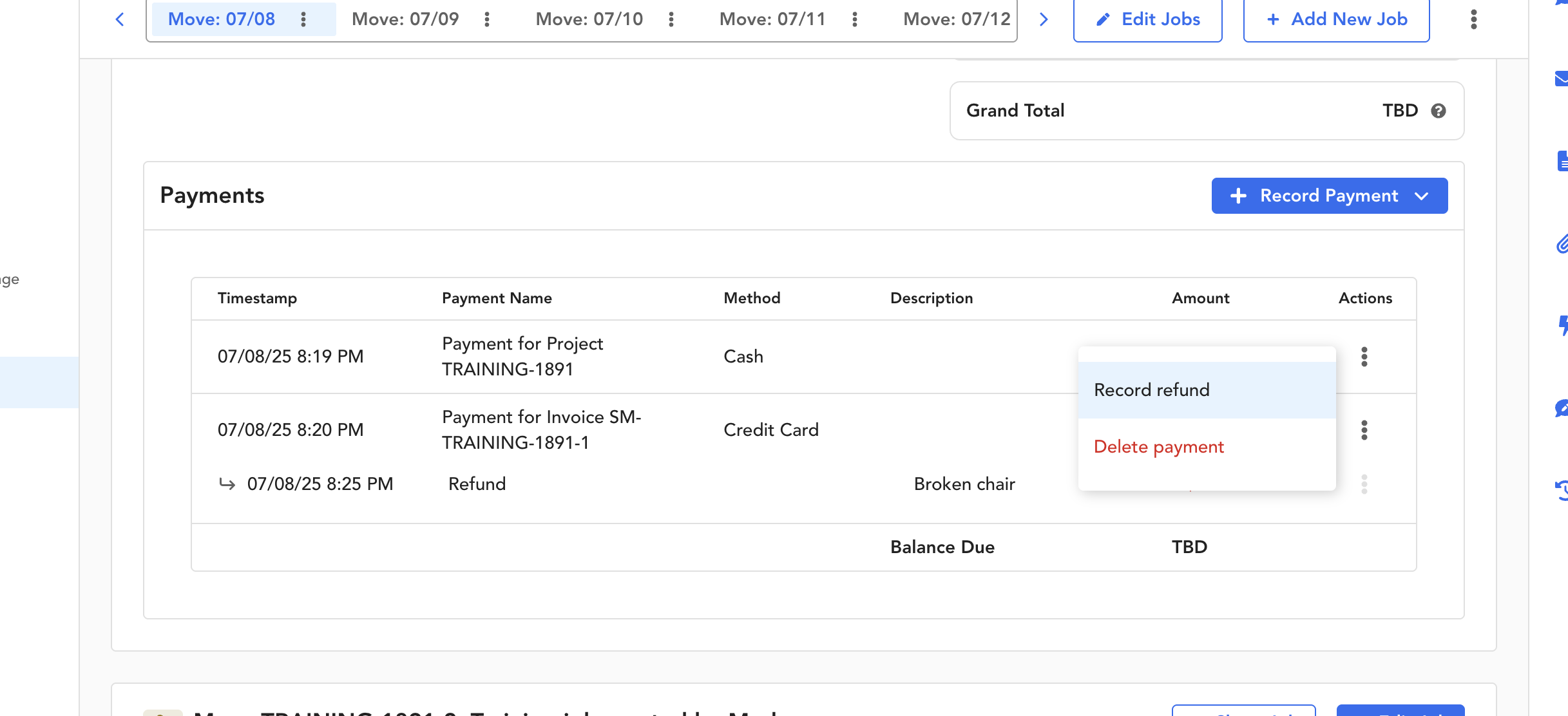
Task: Open options menu for Move: 07/08 tab
Action: (303, 19)
